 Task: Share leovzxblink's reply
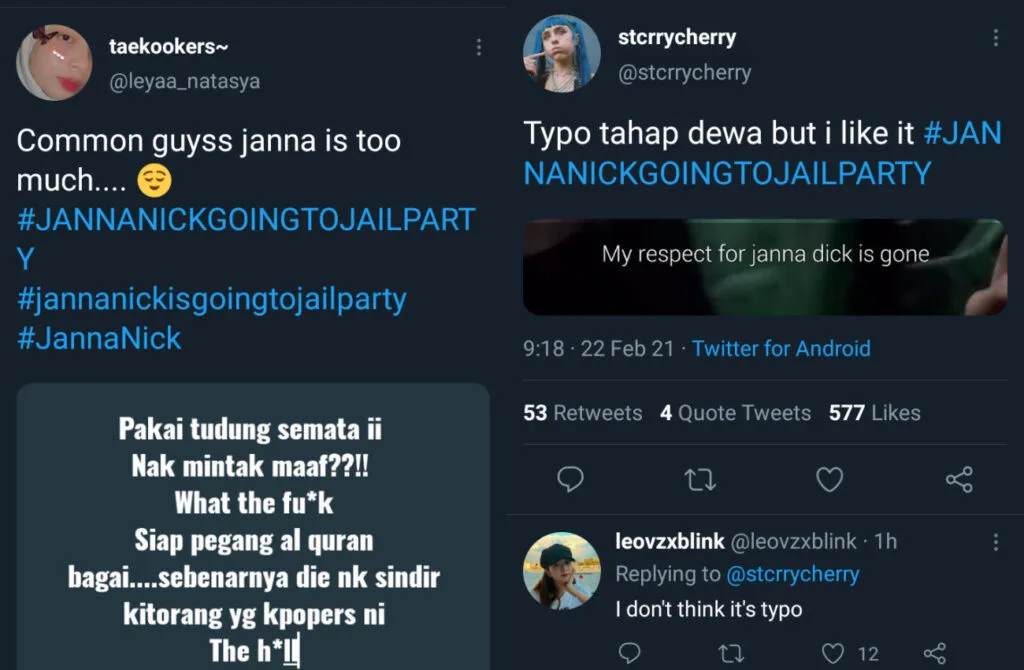(x=935, y=653)
